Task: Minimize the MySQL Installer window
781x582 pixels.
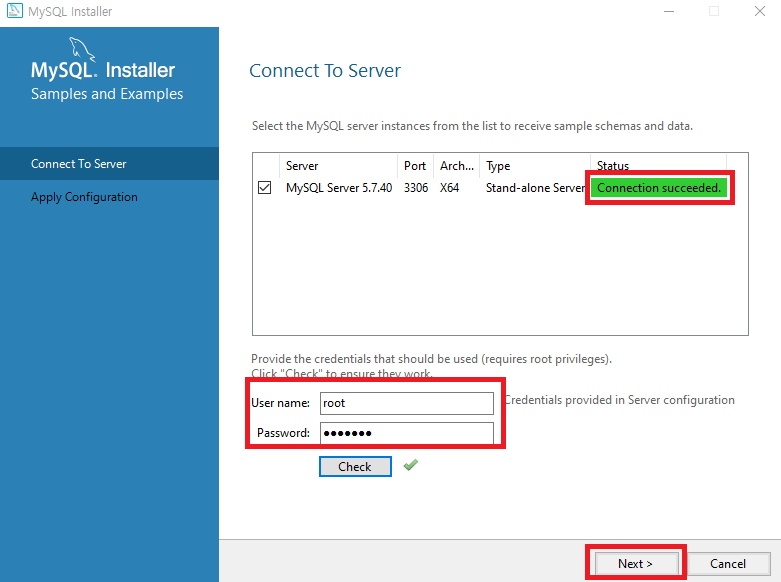Action: (669, 11)
